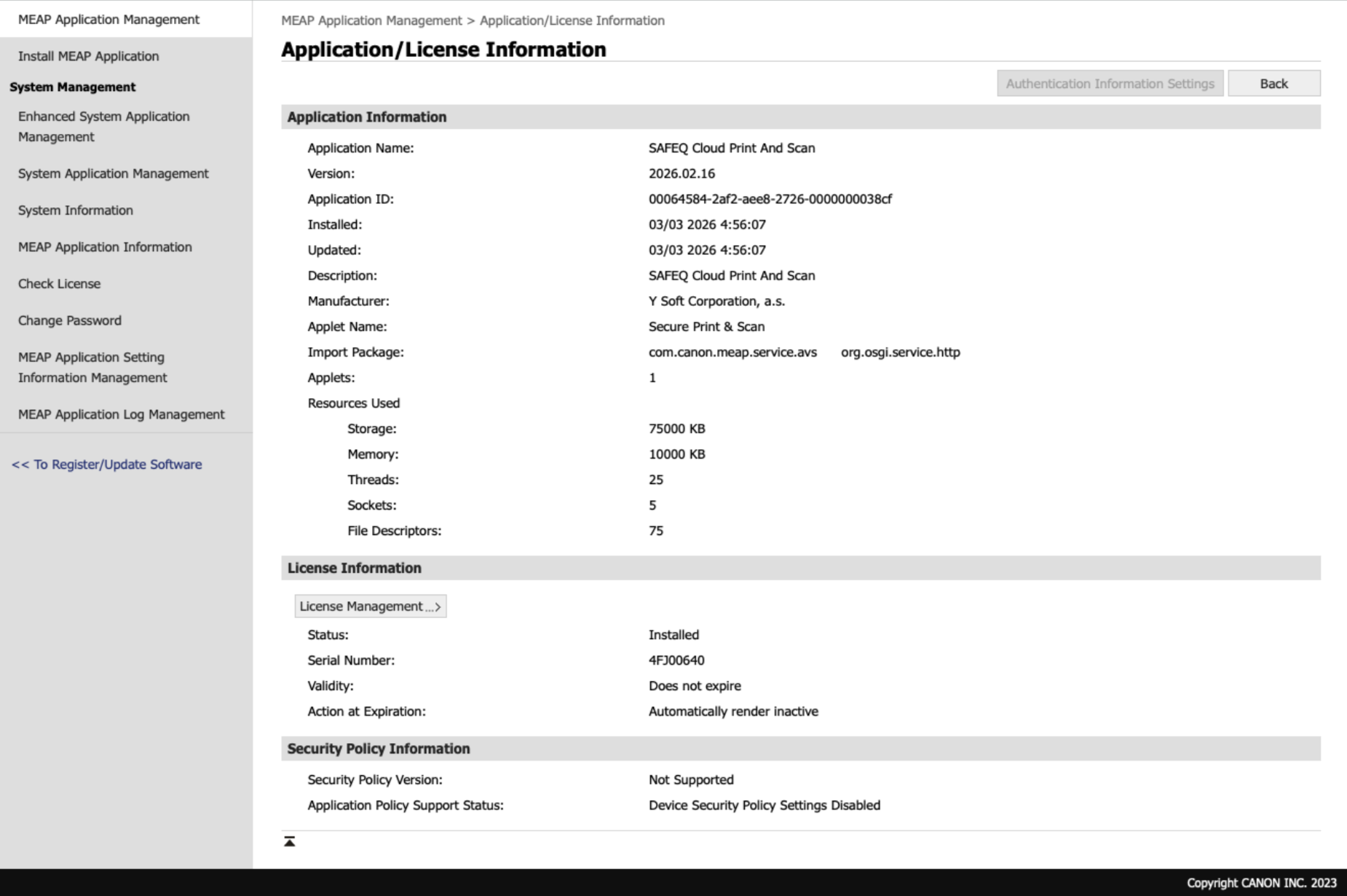Click the Applets count value 1

point(652,378)
